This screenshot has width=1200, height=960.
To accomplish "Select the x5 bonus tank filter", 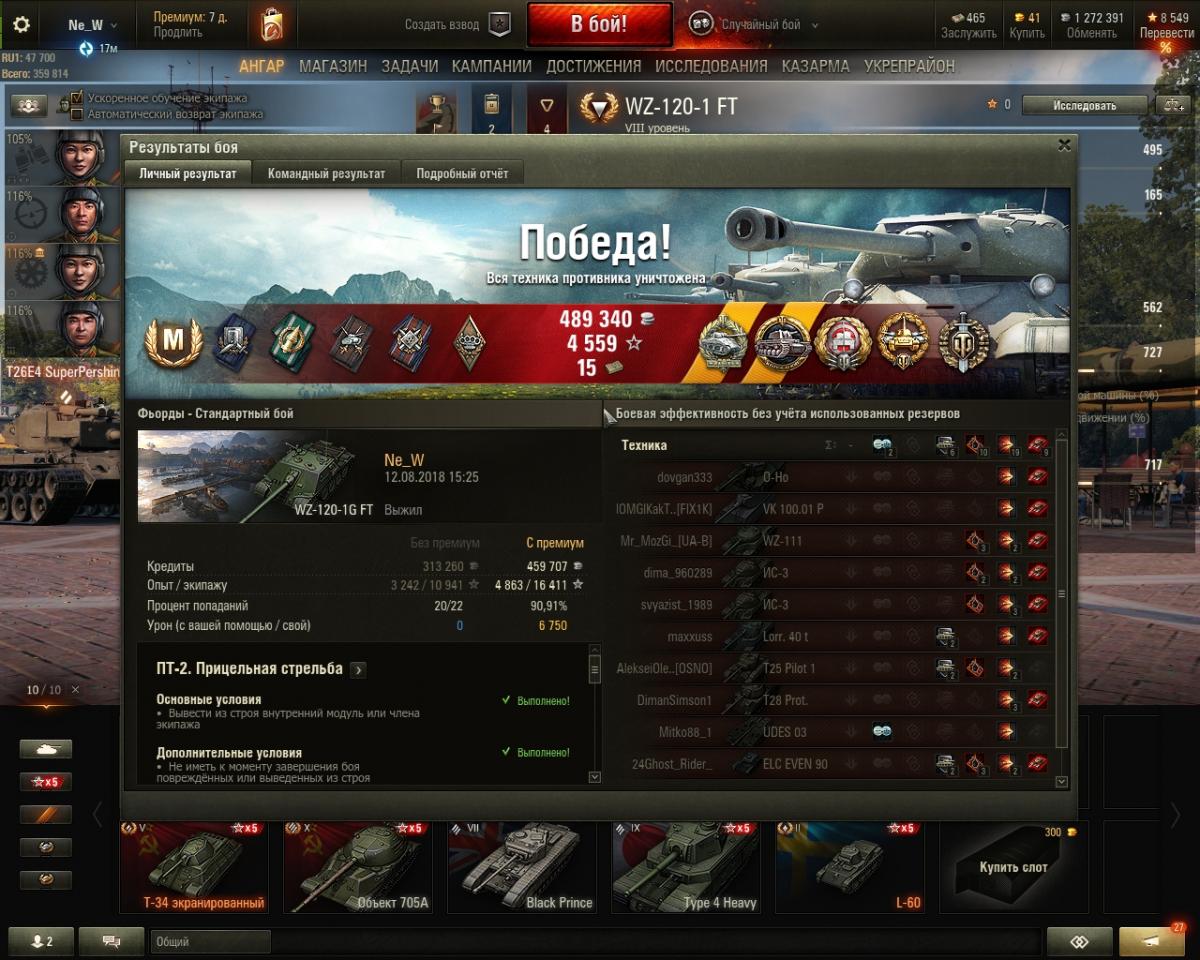I will pyautogui.click(x=46, y=782).
